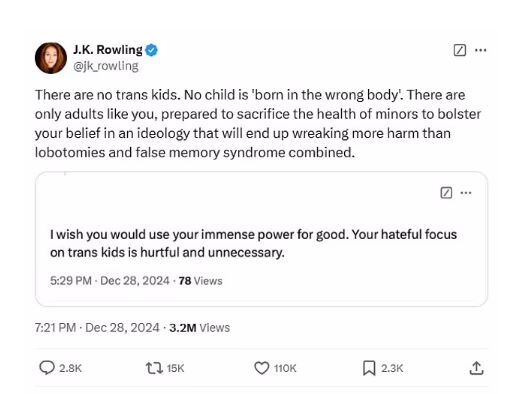
Task: Click the 78 Views count
Action: coord(201,281)
